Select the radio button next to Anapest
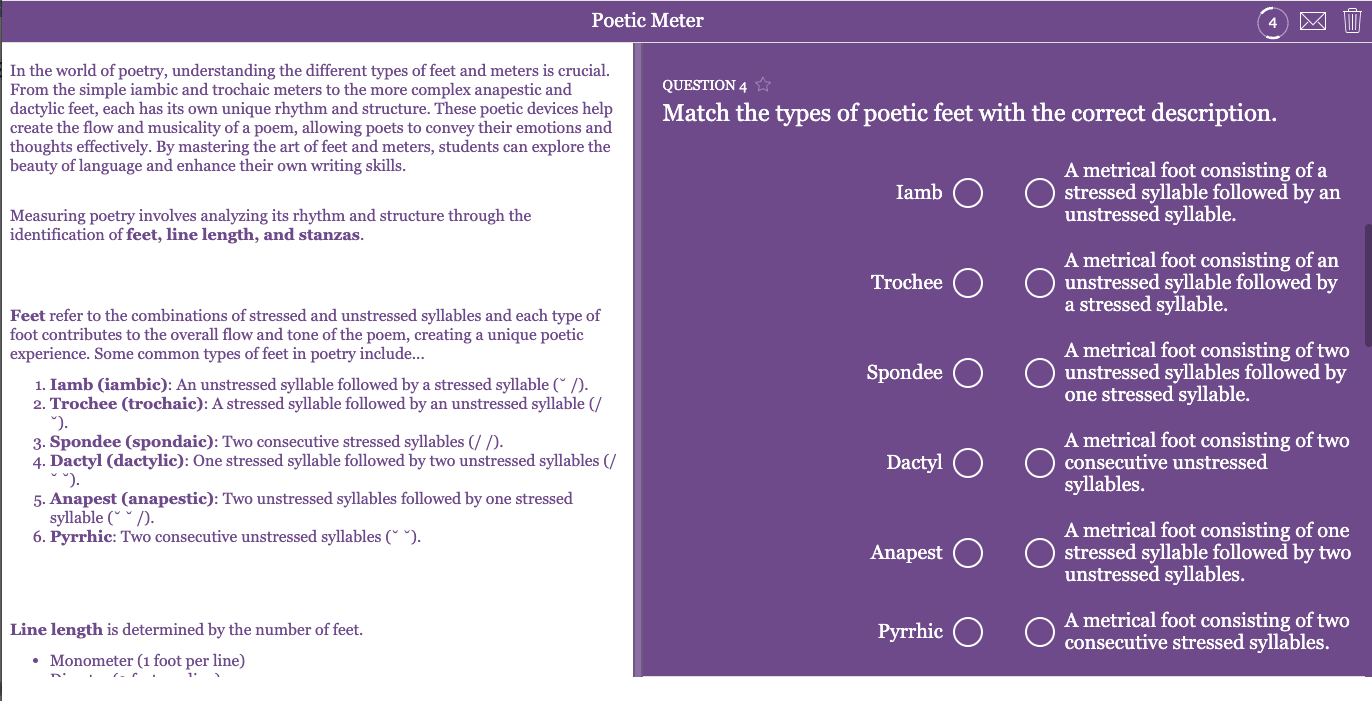The height and width of the screenshot is (701, 1372). tap(967, 552)
